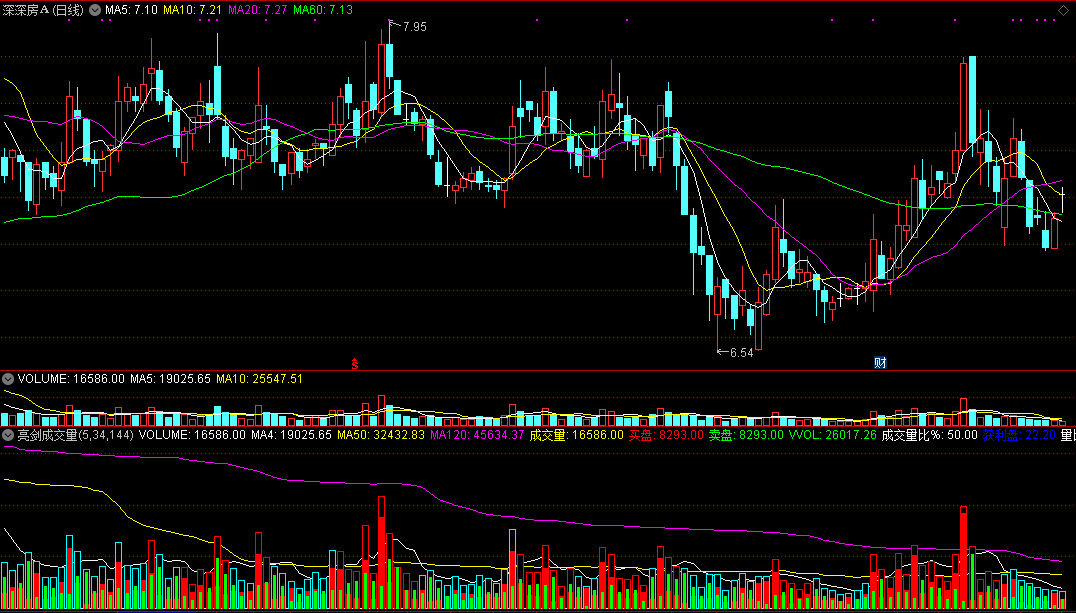Click the 买盘: 8293.00 label
Viewport: 1076px width, 613px height.
pos(666,435)
